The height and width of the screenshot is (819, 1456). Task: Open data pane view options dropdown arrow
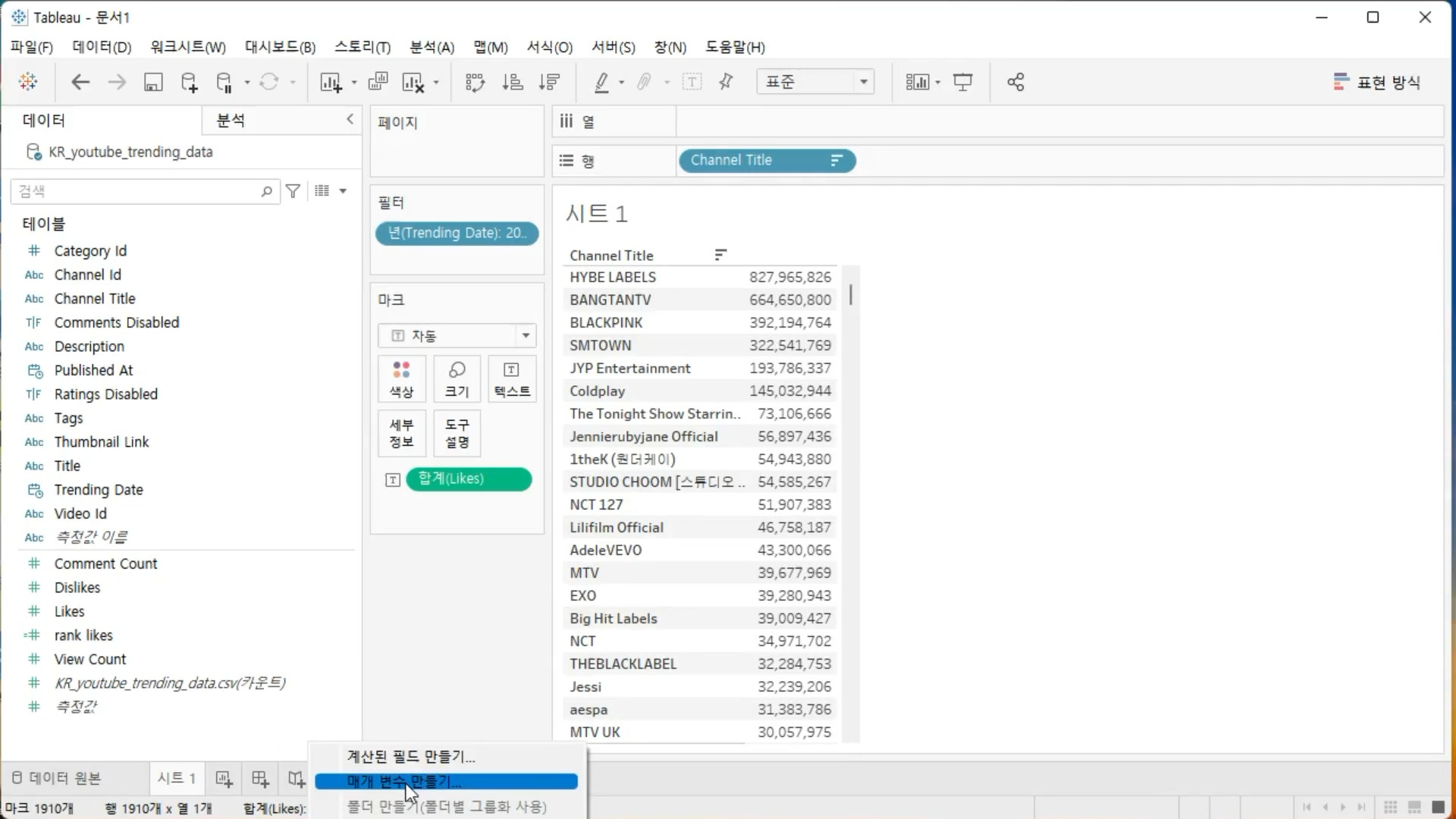(343, 191)
